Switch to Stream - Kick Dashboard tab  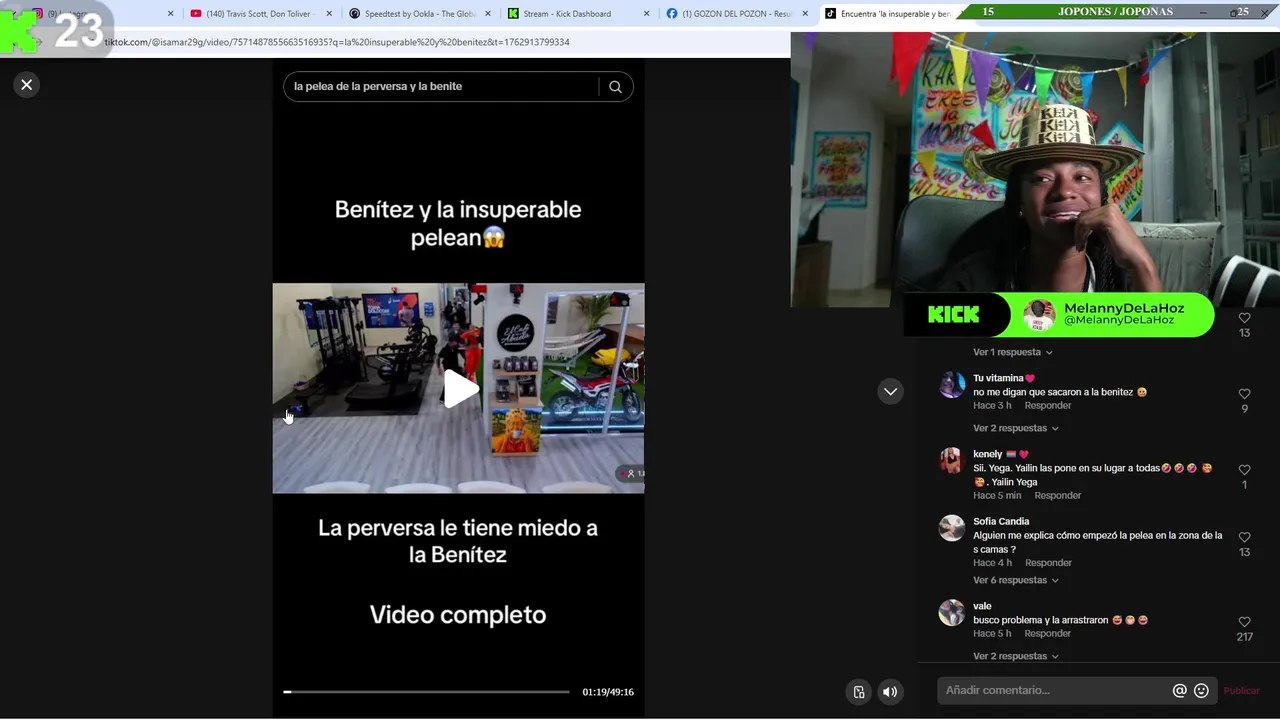point(579,14)
